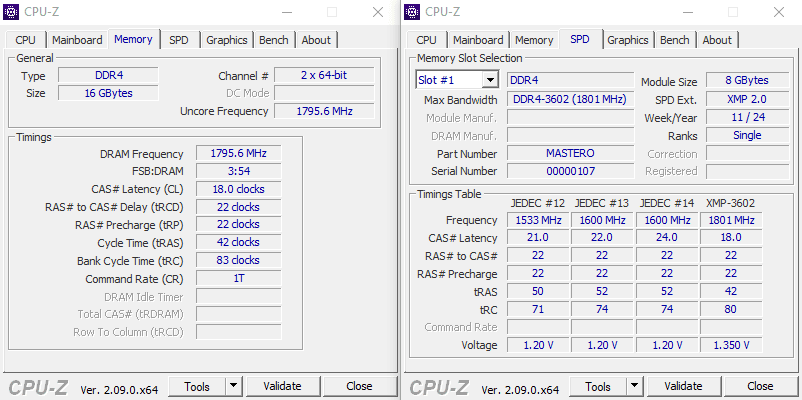Click Validate button in right window

tap(683, 386)
